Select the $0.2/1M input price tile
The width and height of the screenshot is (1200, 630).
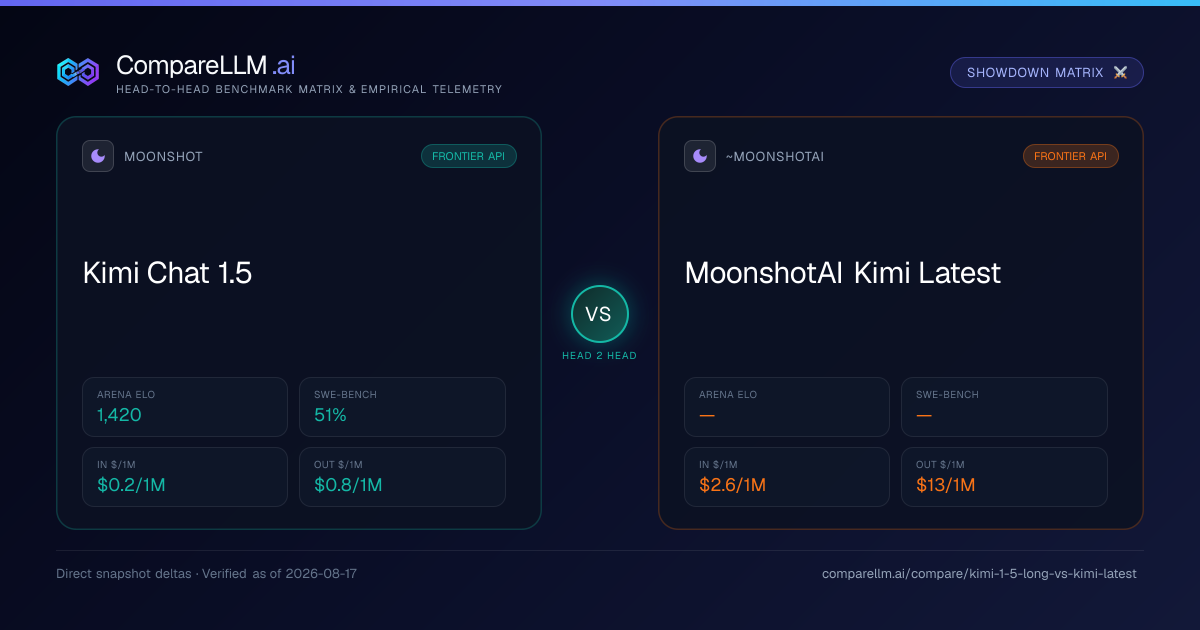click(x=185, y=477)
